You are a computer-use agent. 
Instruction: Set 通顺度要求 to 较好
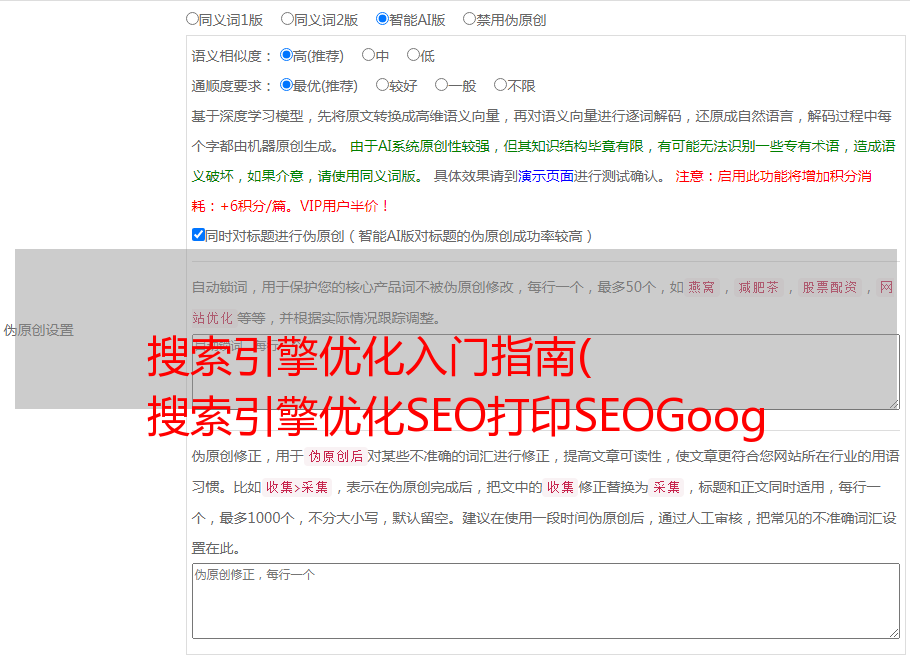pyautogui.click(x=382, y=85)
